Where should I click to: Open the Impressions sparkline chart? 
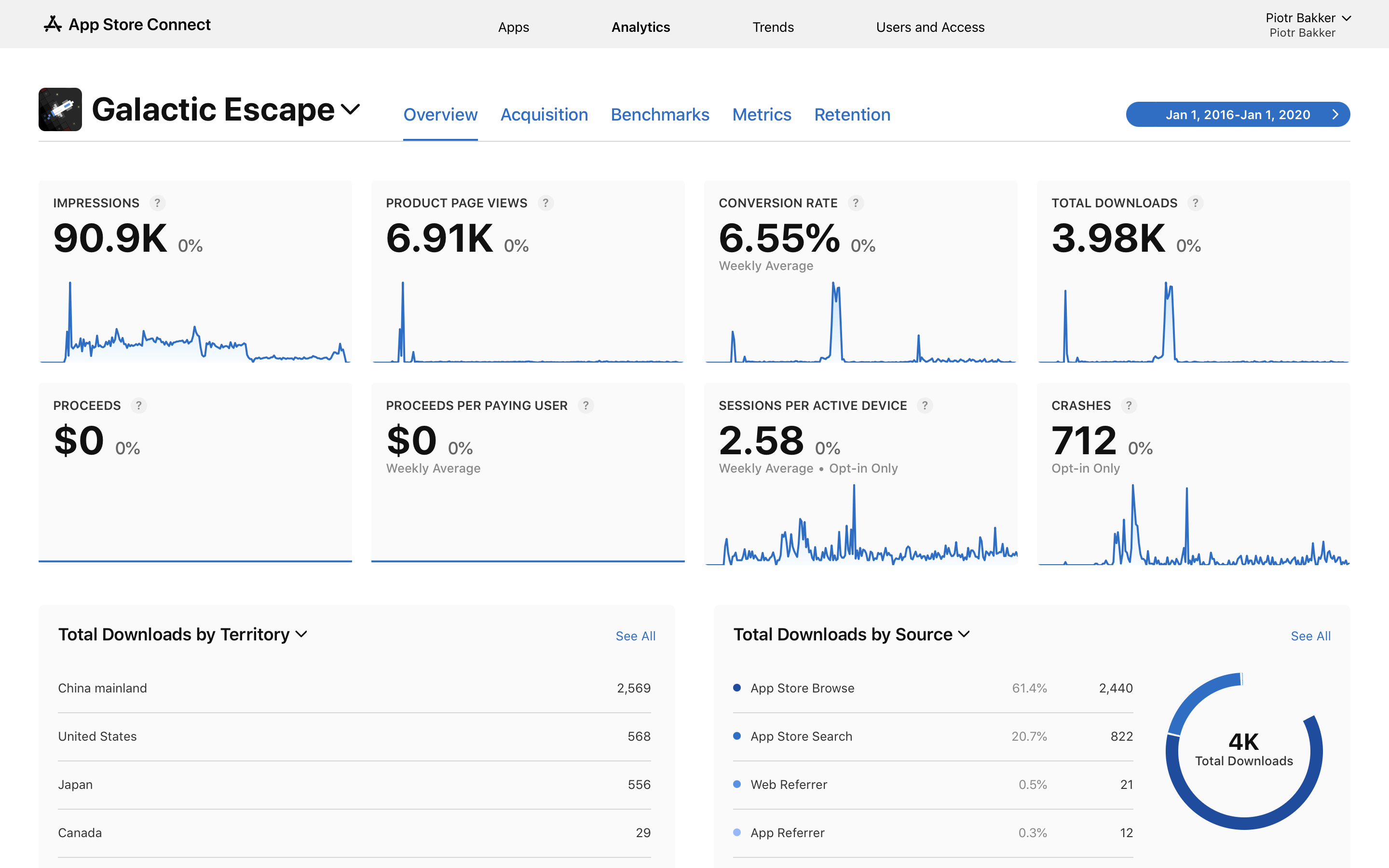click(x=195, y=322)
